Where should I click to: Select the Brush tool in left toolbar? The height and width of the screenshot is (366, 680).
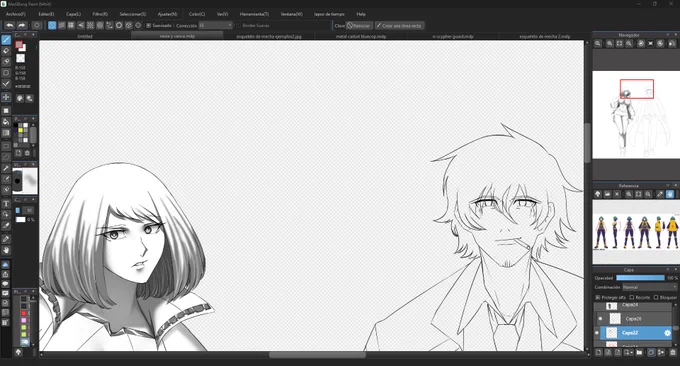pyautogui.click(x=6, y=40)
